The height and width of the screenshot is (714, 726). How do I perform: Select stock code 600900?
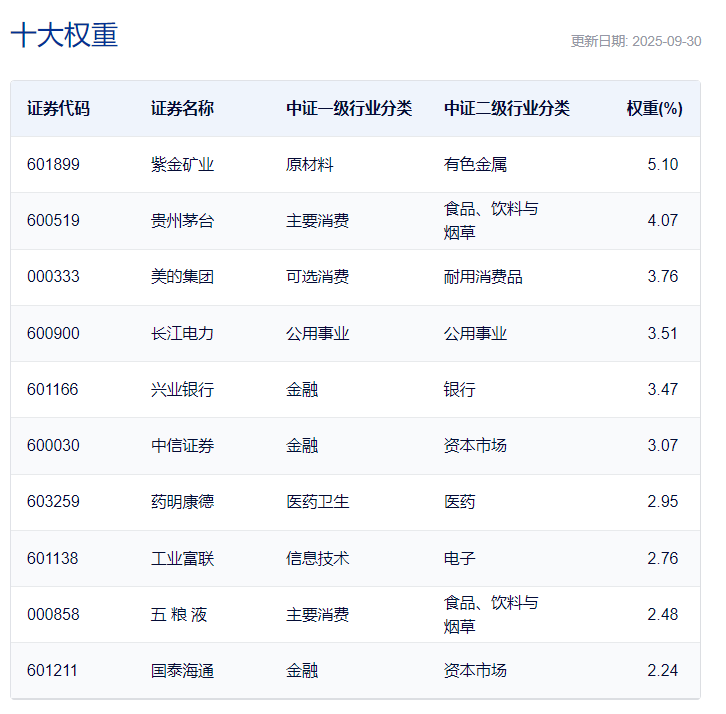click(x=53, y=333)
